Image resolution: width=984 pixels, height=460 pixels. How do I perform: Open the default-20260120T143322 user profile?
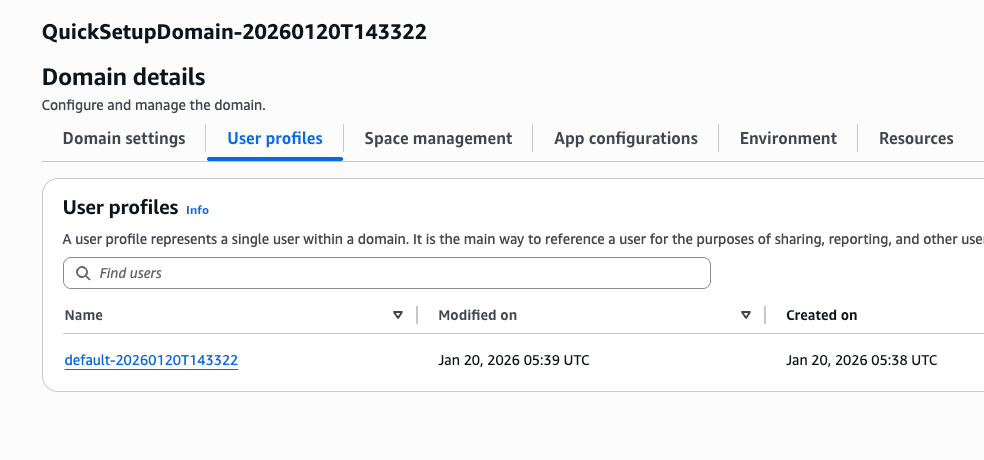[151, 360]
